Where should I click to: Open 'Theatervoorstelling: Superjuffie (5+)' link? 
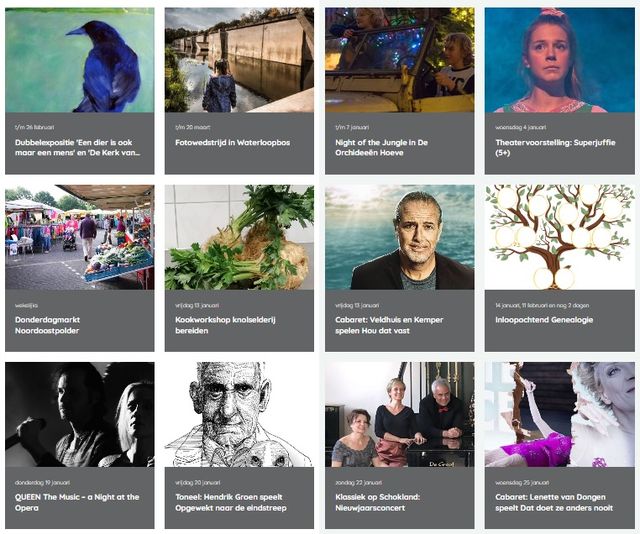pyautogui.click(x=555, y=147)
